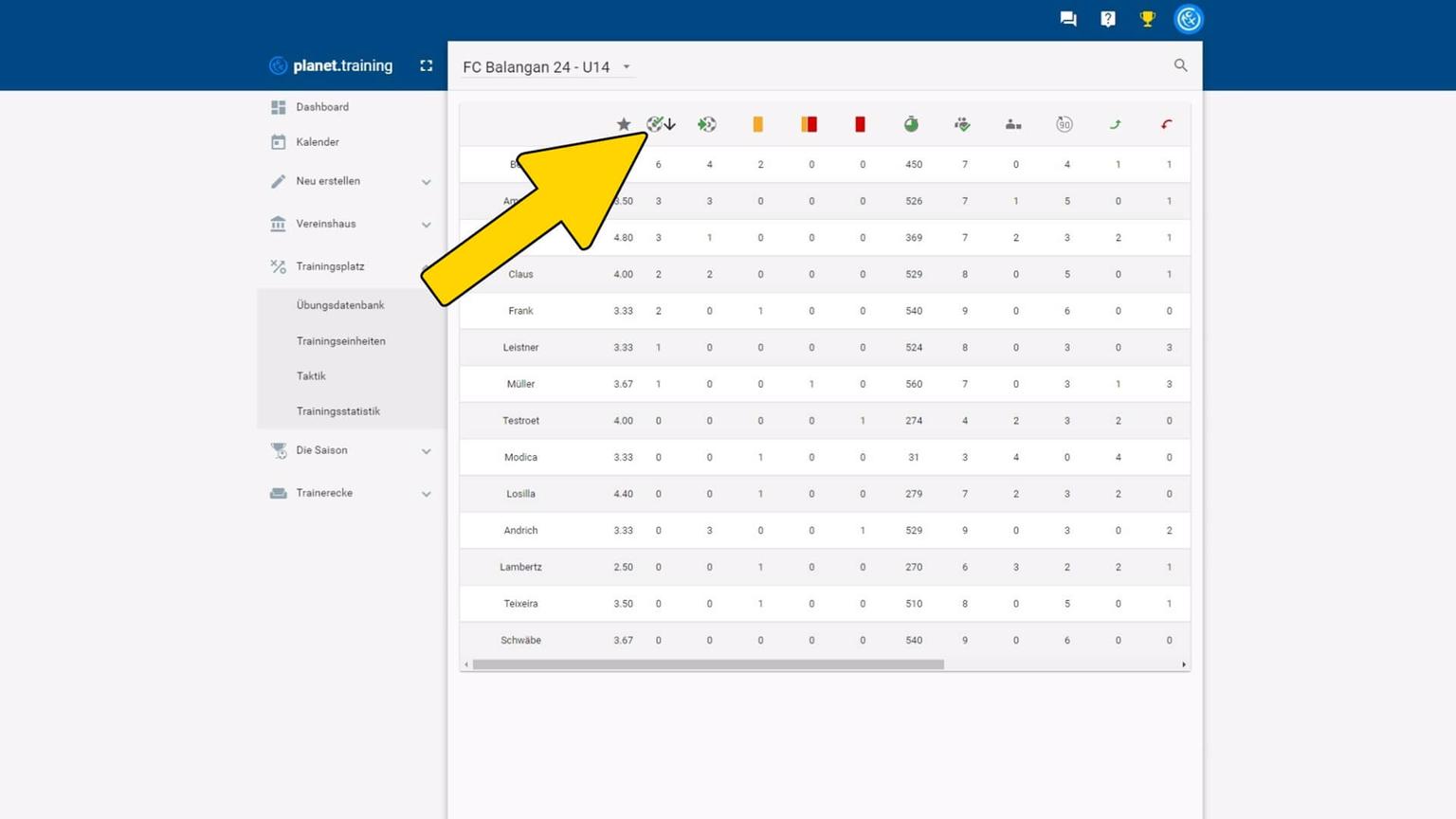Sort by goals scored column icon
The width and height of the screenshot is (1456, 819).
click(656, 124)
